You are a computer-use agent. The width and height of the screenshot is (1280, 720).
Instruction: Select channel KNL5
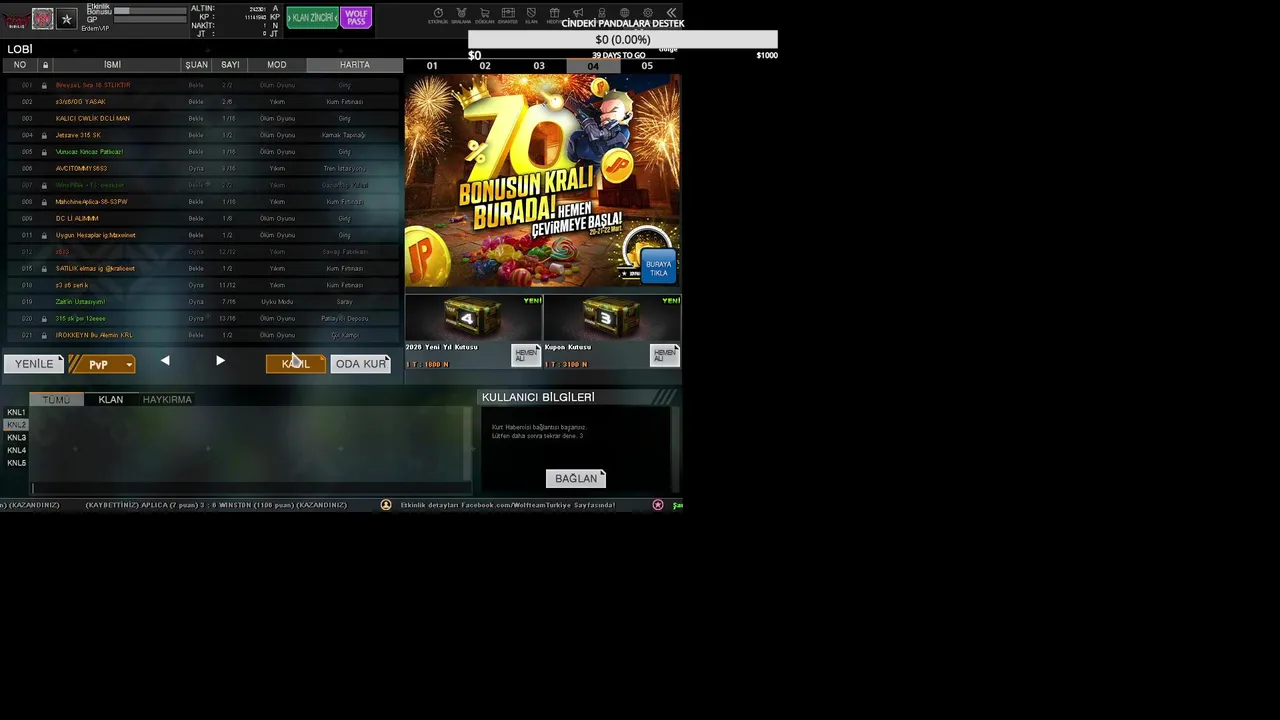point(16,463)
